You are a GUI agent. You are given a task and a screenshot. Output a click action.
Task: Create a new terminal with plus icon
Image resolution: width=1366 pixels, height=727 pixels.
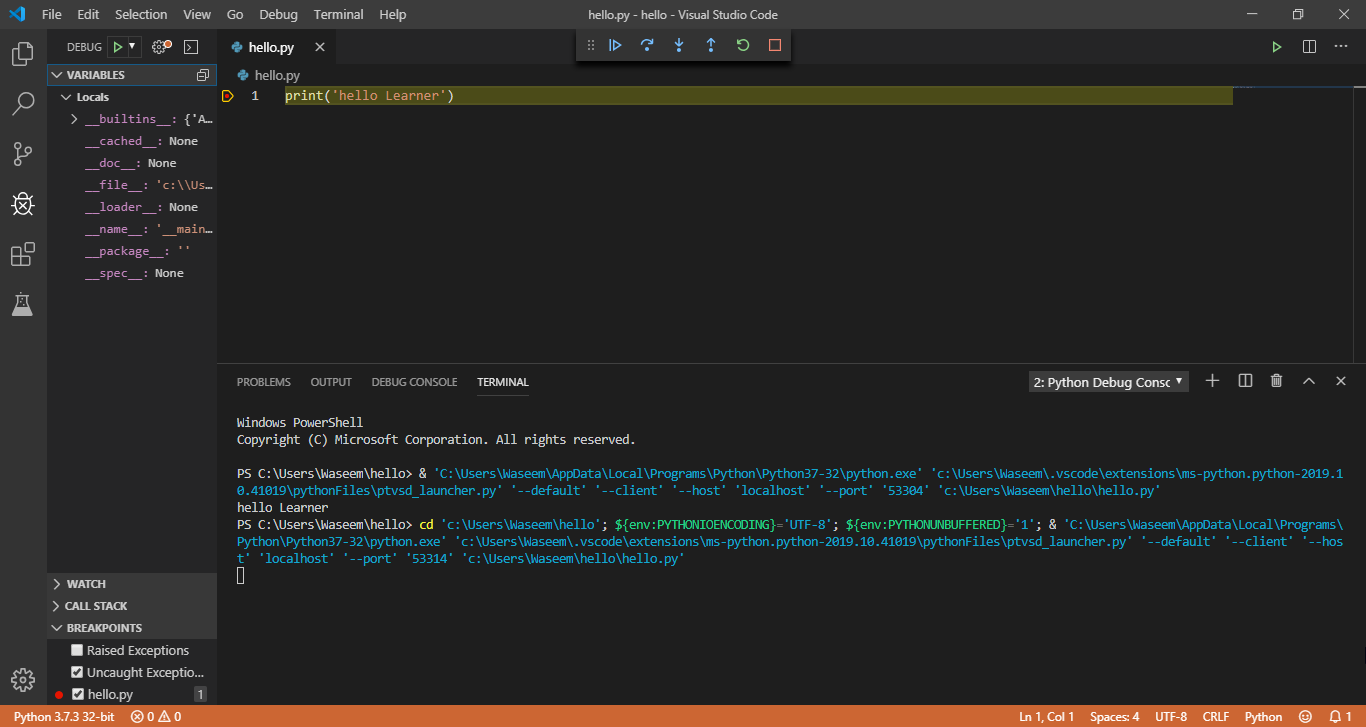pyautogui.click(x=1212, y=381)
